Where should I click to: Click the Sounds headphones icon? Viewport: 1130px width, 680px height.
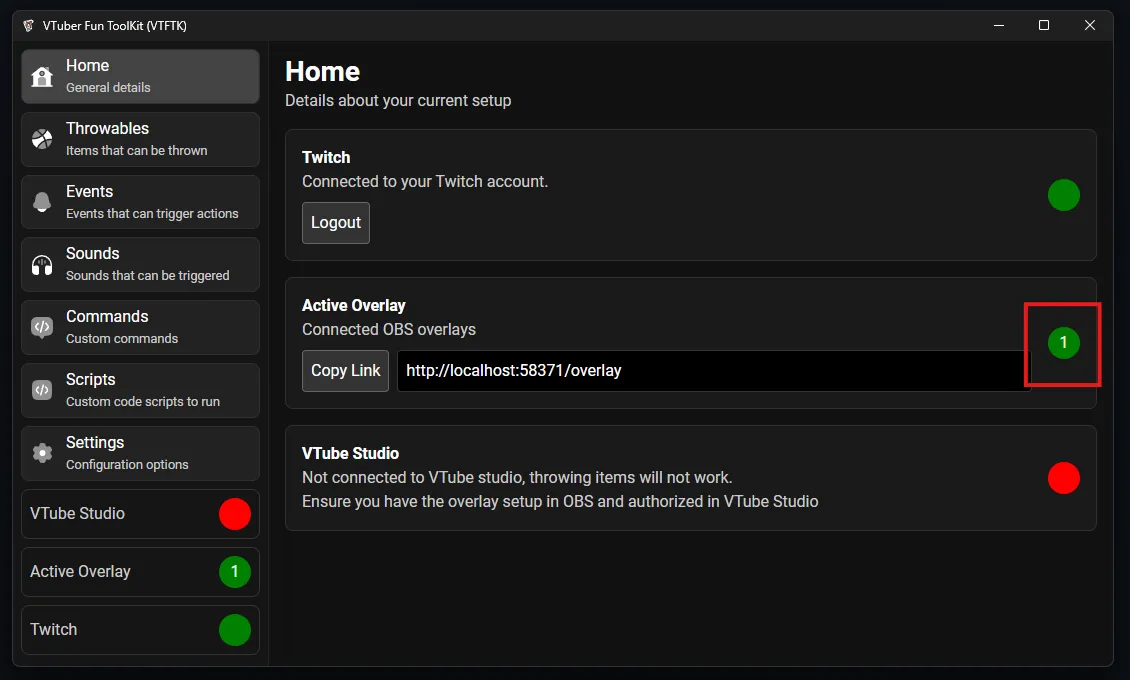coord(42,265)
